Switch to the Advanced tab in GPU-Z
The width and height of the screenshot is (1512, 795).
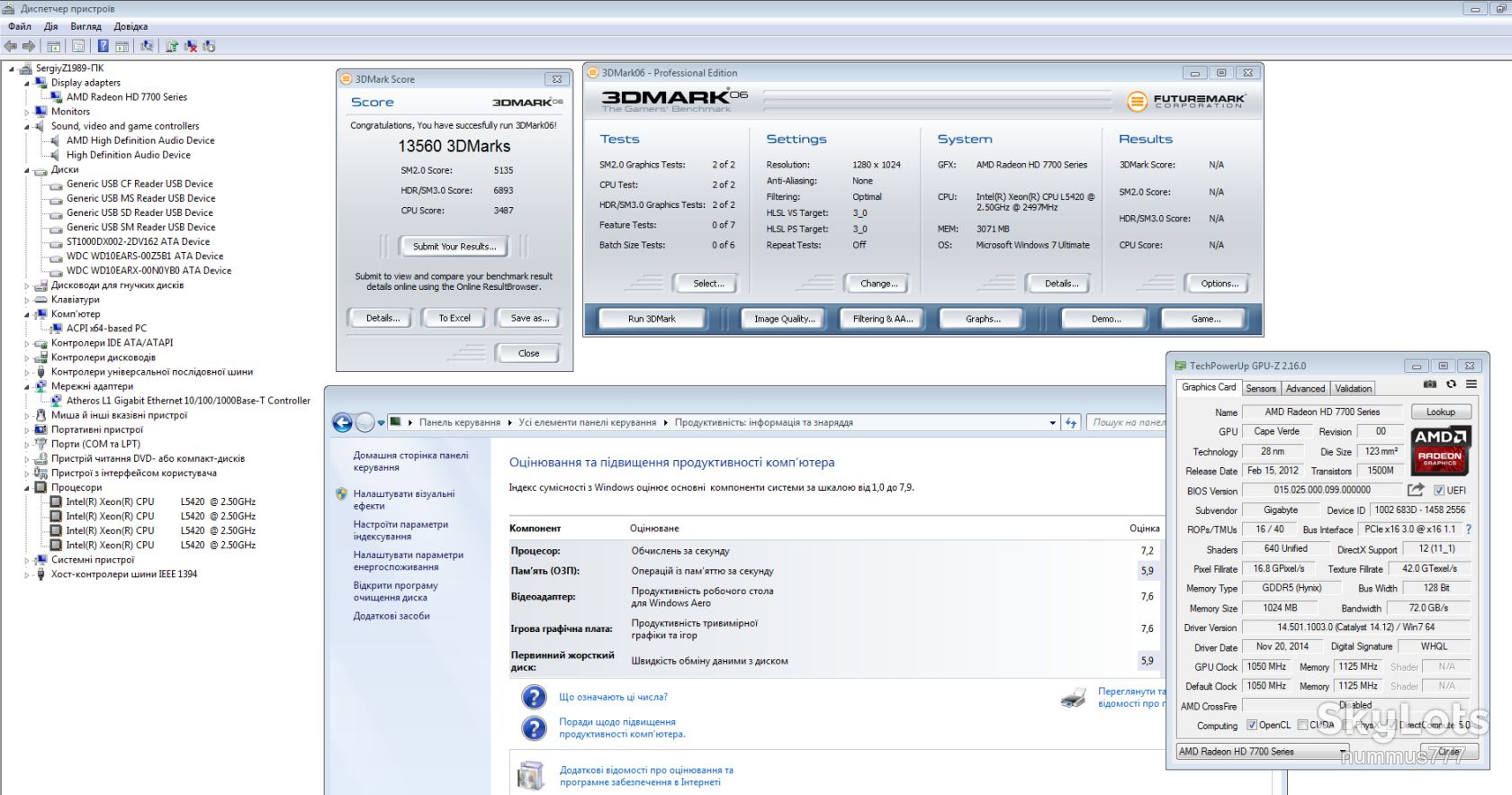click(x=1305, y=388)
